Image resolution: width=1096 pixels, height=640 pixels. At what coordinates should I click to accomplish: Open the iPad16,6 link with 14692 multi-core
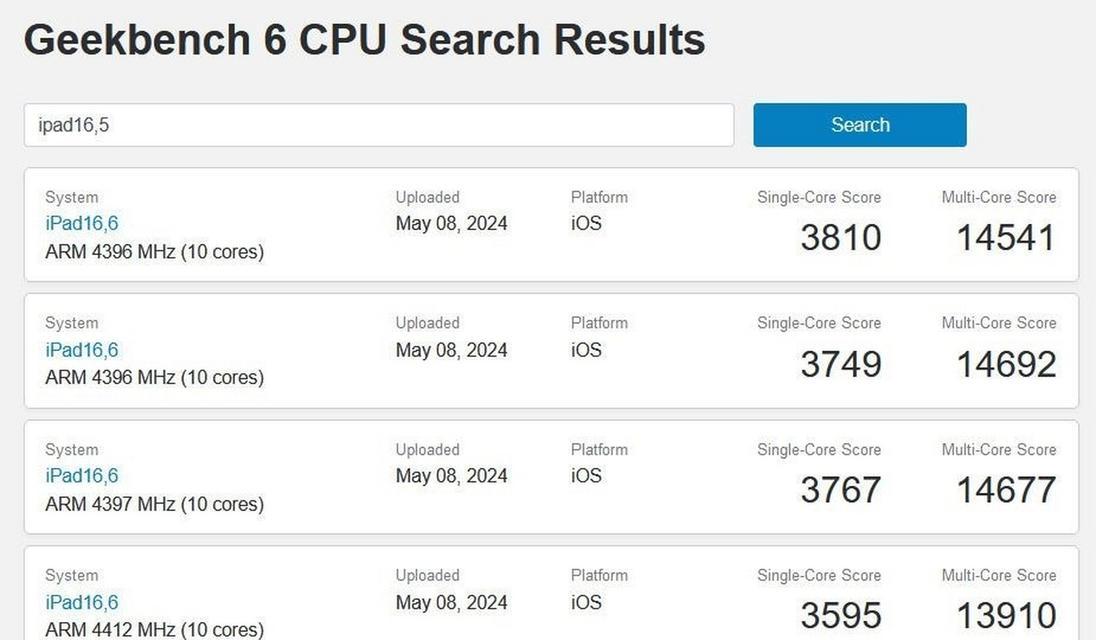pos(82,350)
